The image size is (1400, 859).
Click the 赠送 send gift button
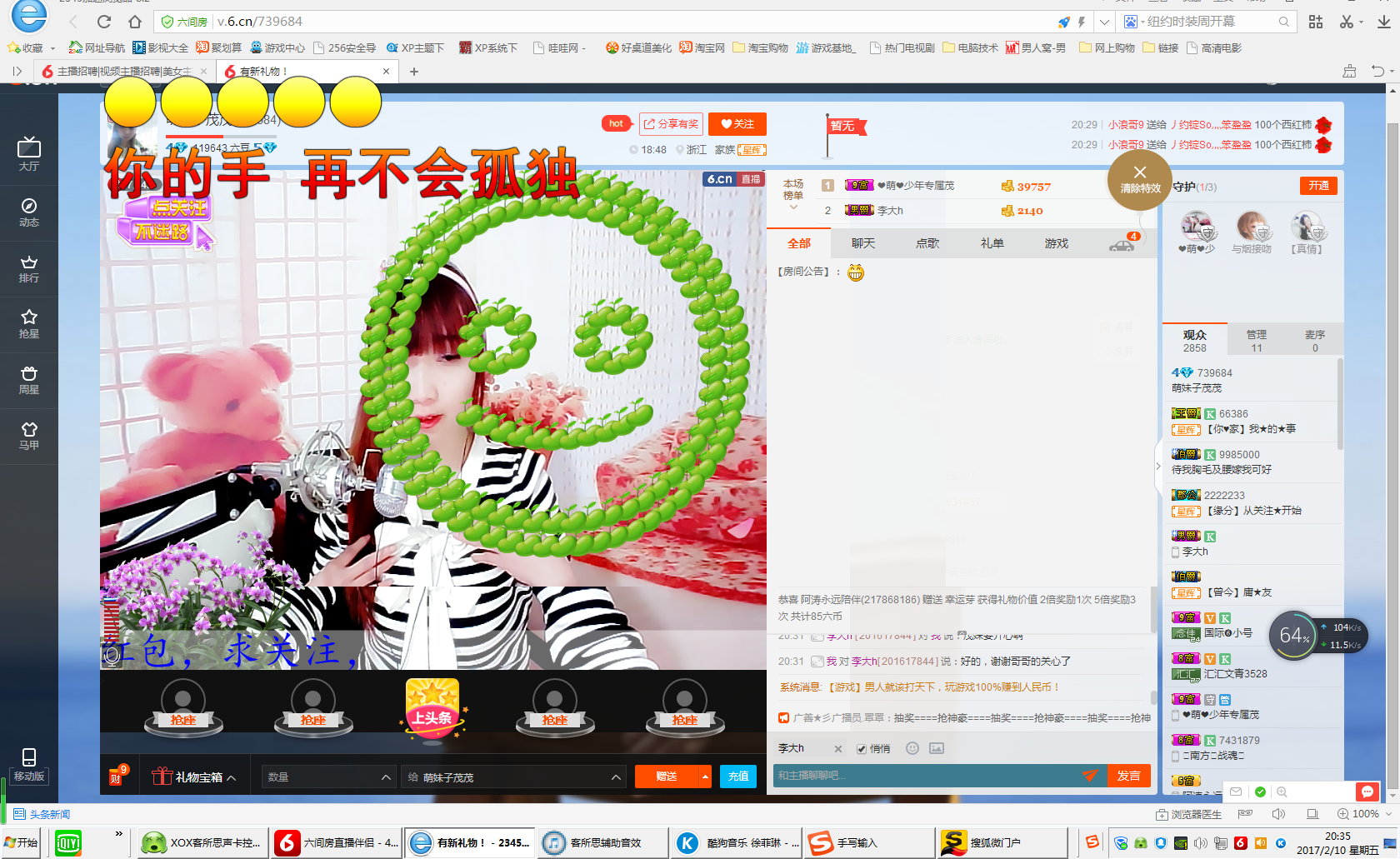coord(667,777)
